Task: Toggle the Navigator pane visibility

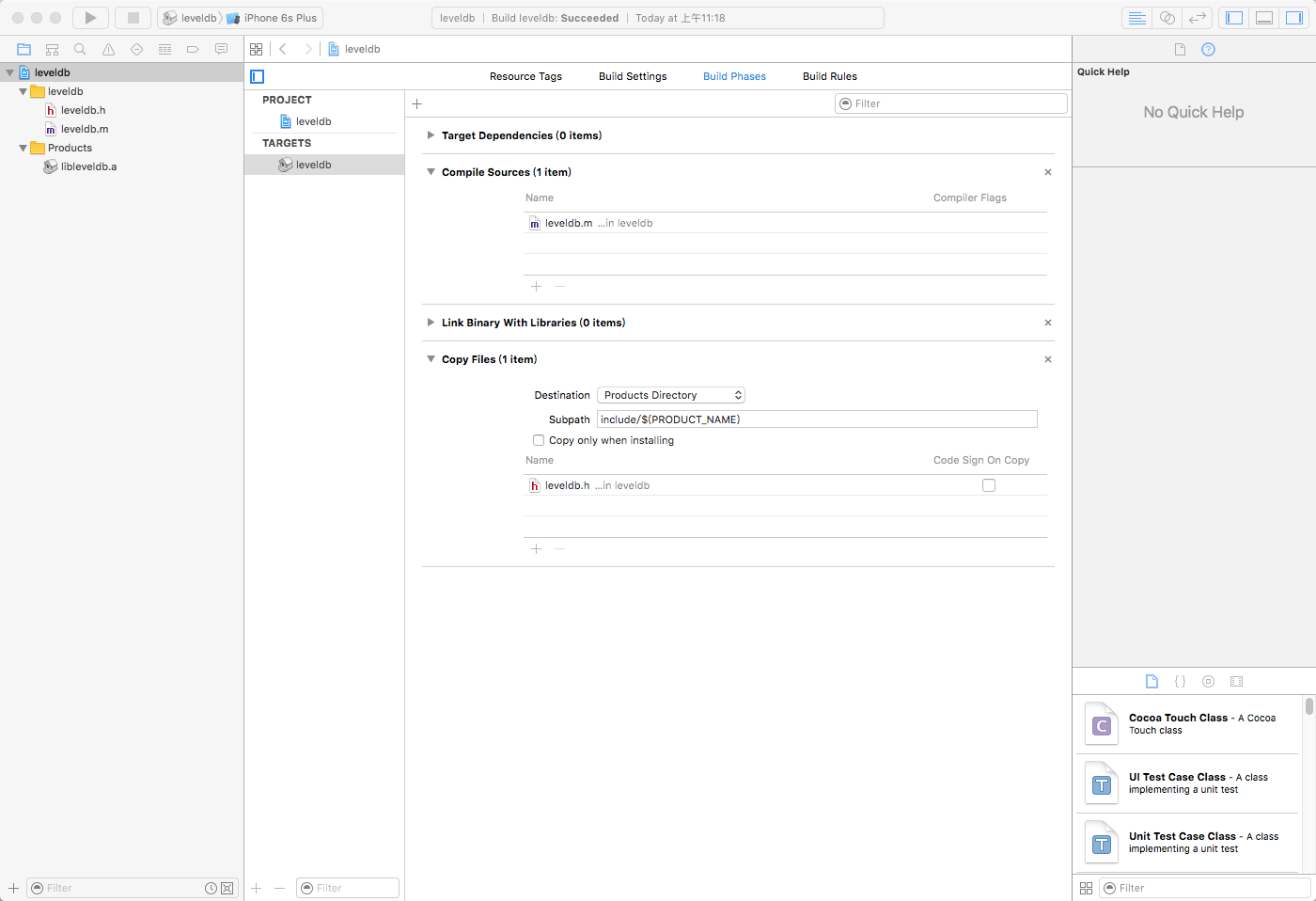Action: click(x=1234, y=18)
